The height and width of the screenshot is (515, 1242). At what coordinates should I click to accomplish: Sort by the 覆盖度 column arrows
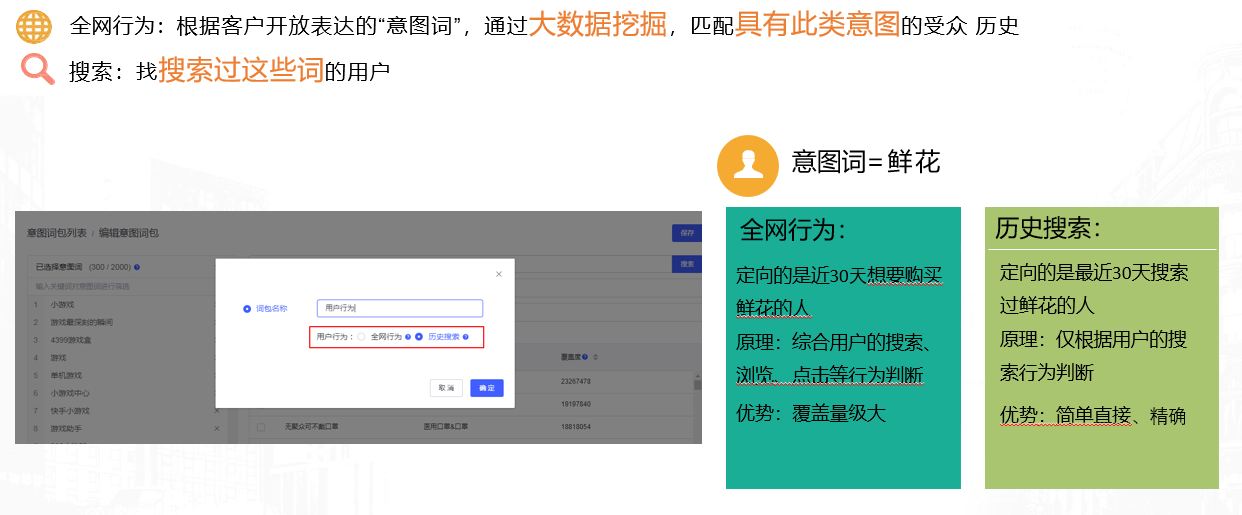595,356
